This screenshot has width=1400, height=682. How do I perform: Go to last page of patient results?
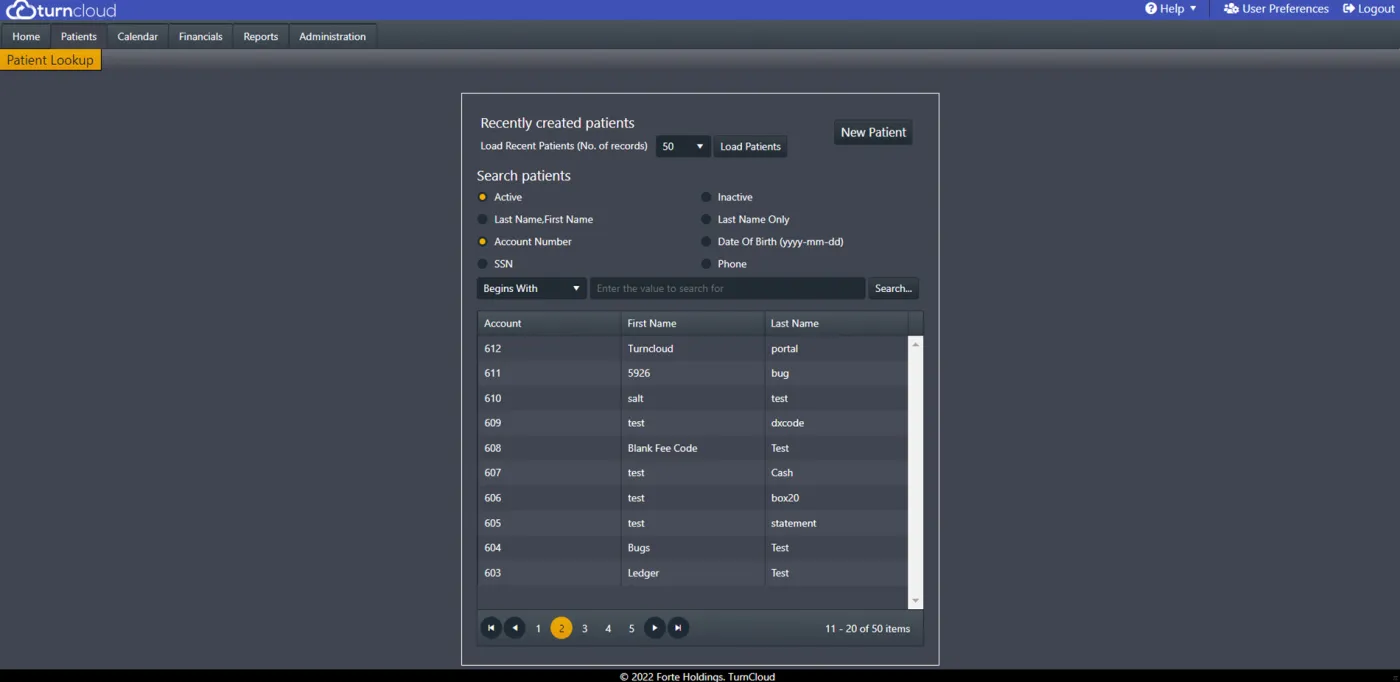pyautogui.click(x=678, y=628)
